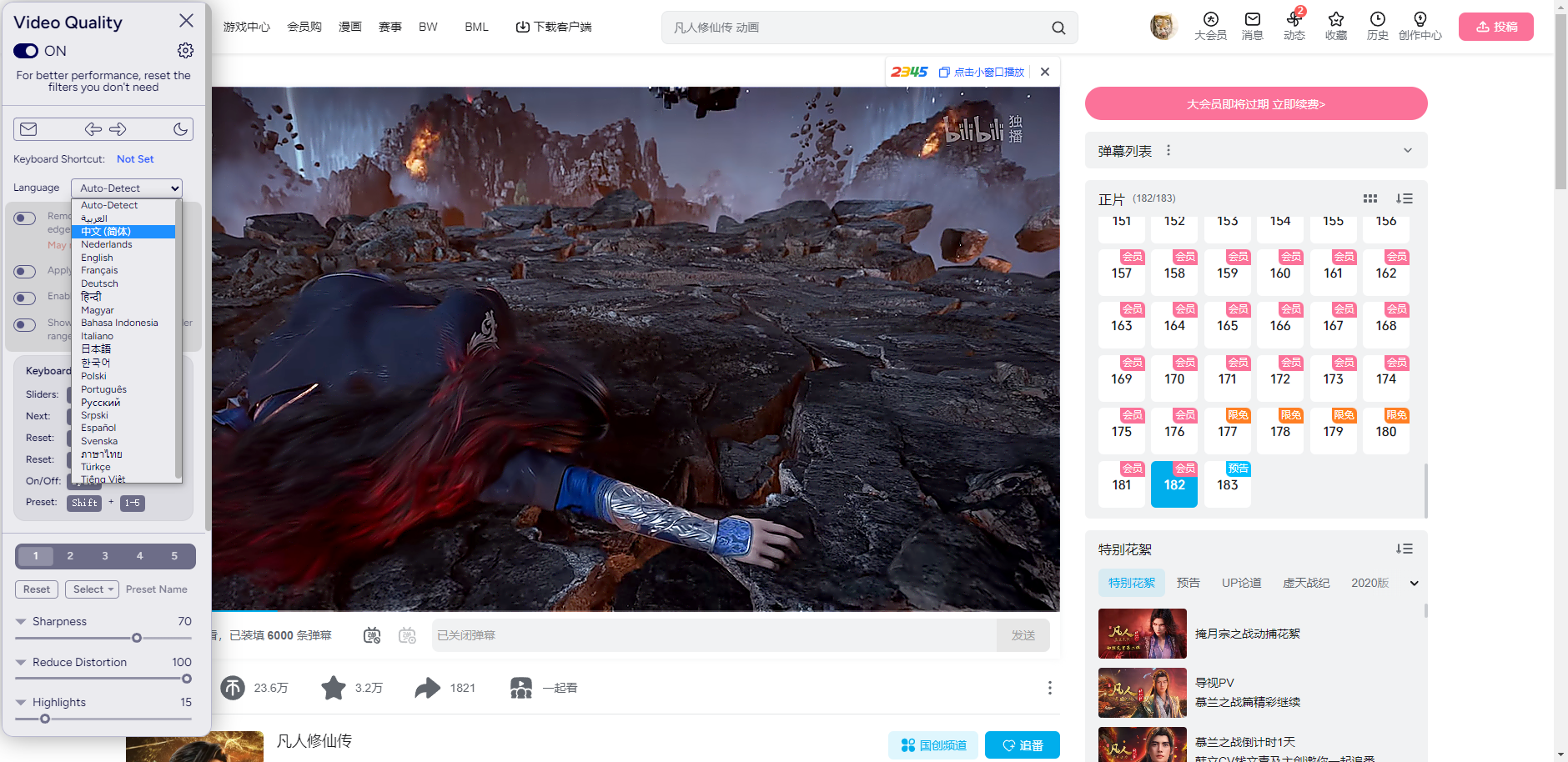Click the preset Reset button

coord(37,589)
